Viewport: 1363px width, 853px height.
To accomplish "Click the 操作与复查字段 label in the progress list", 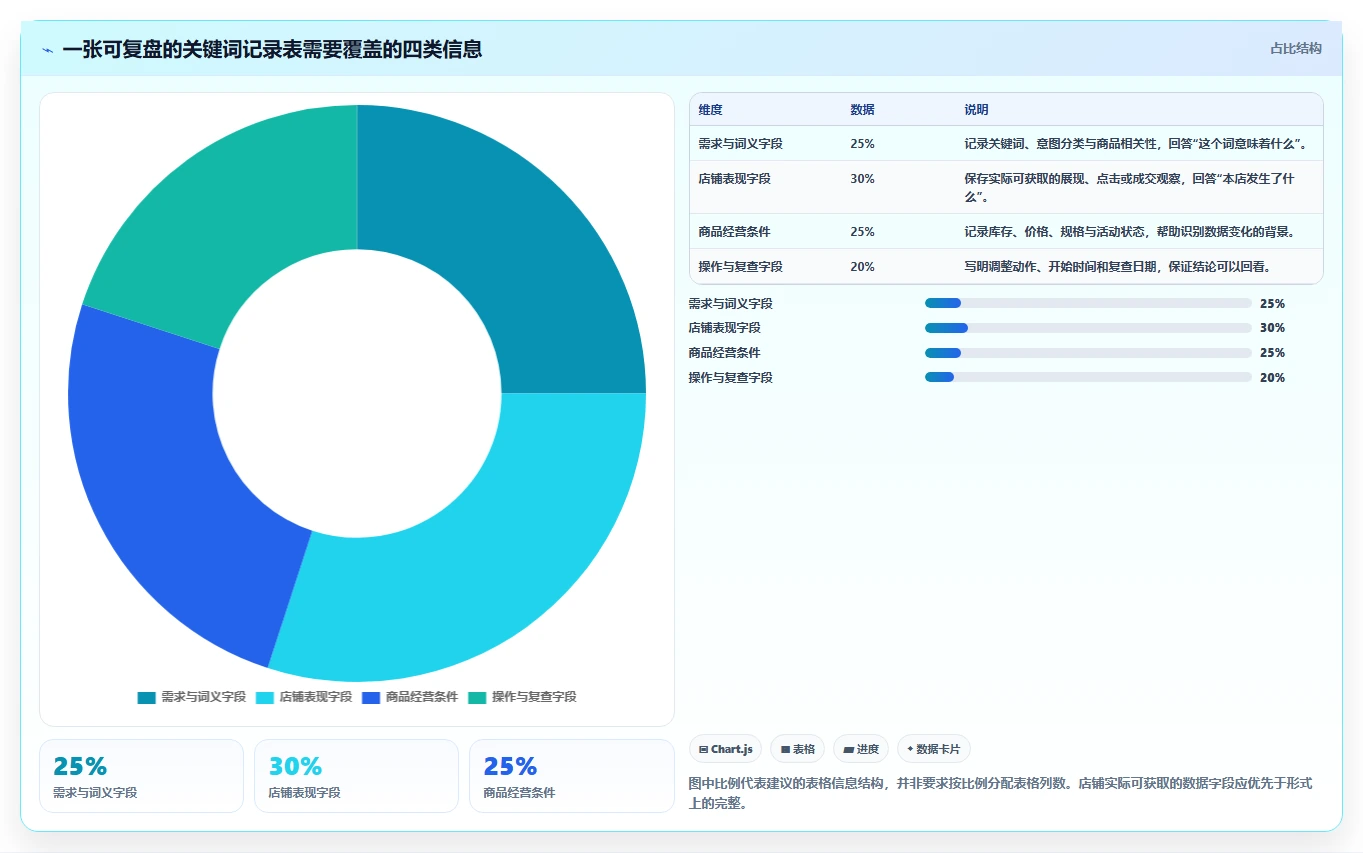I will [x=730, y=377].
